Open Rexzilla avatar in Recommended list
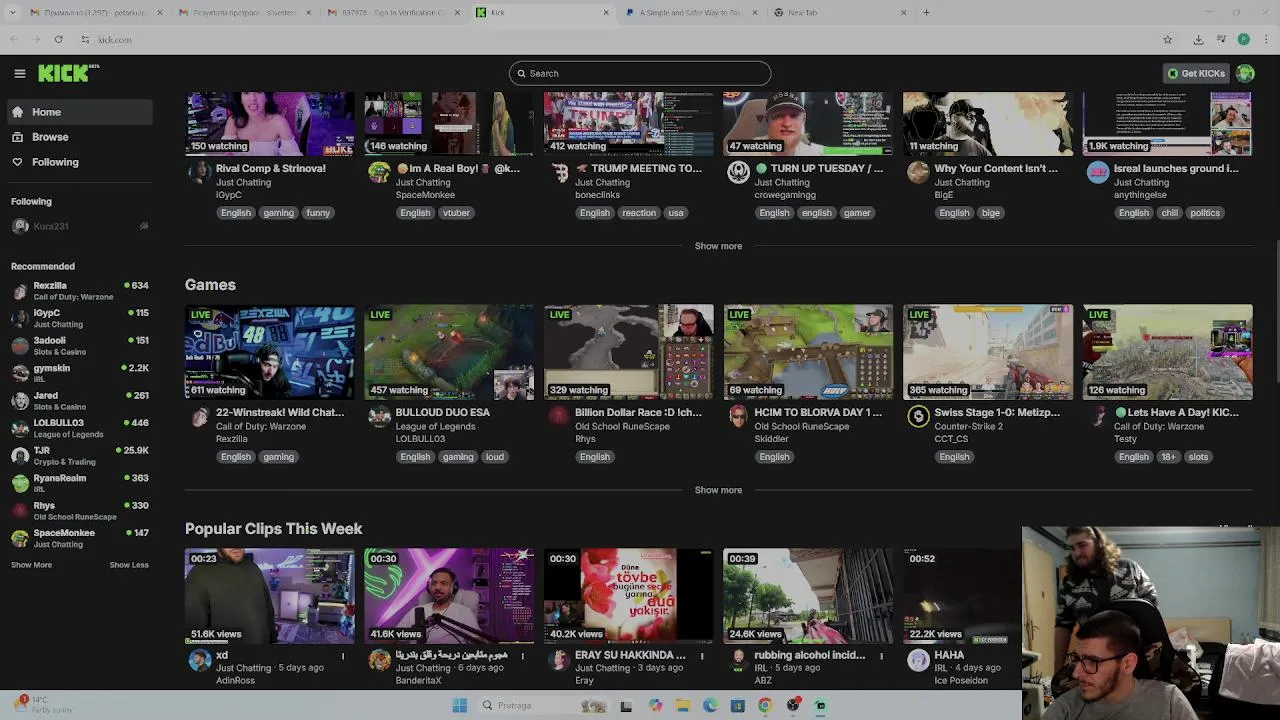The height and width of the screenshot is (720, 1280). coord(20,291)
